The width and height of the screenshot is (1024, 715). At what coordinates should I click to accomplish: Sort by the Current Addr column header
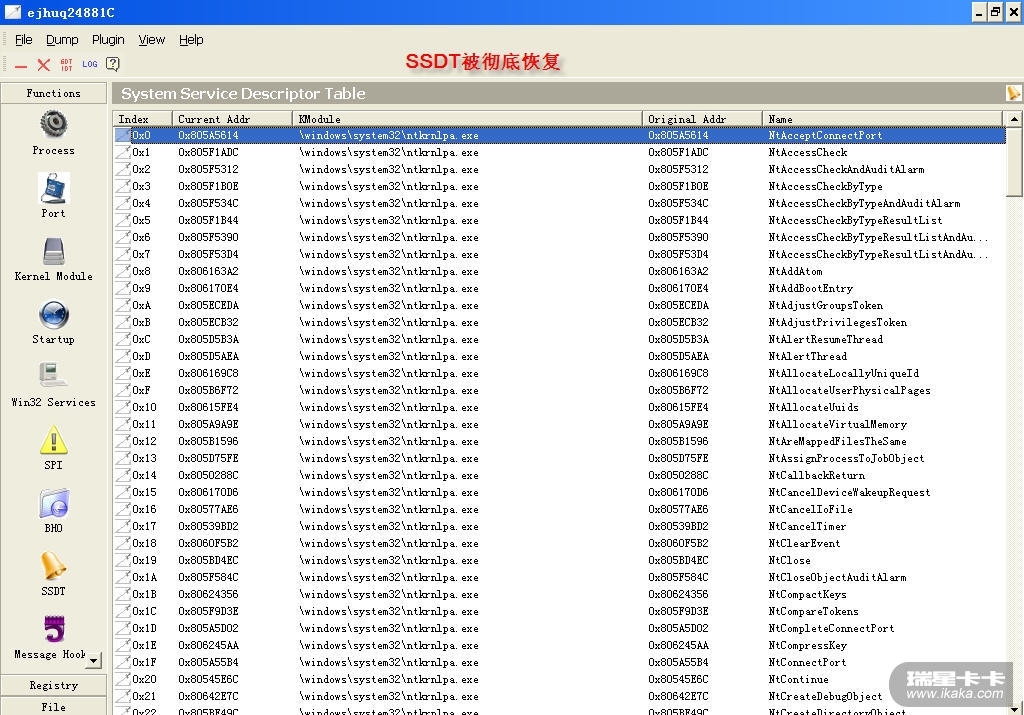pos(232,119)
